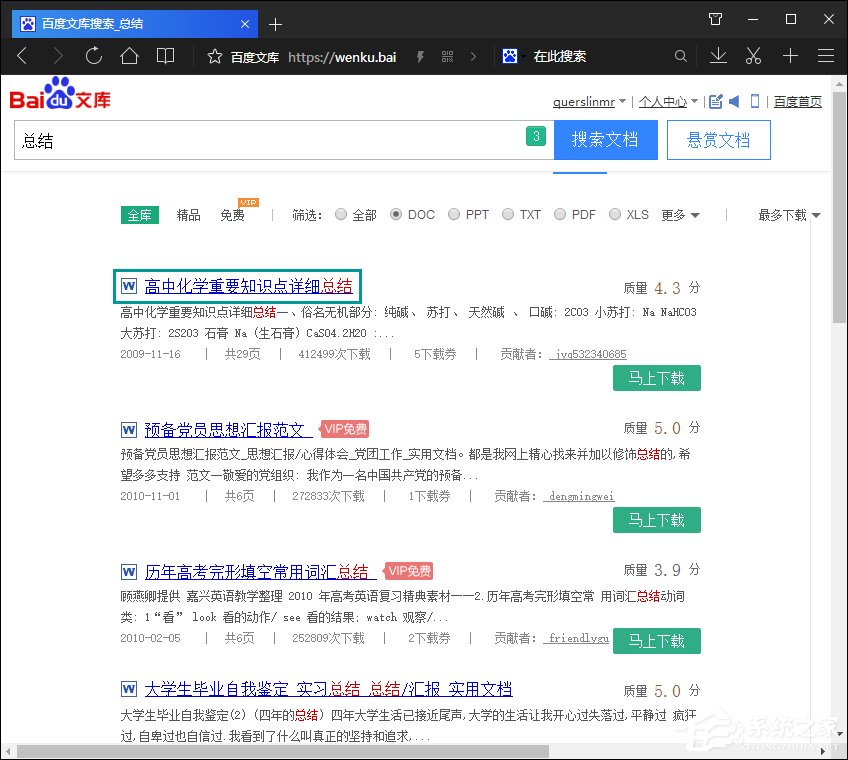848x760 pixels.
Task: Click the speaker announcement icon near 百度首页
Action: pyautogui.click(x=735, y=100)
